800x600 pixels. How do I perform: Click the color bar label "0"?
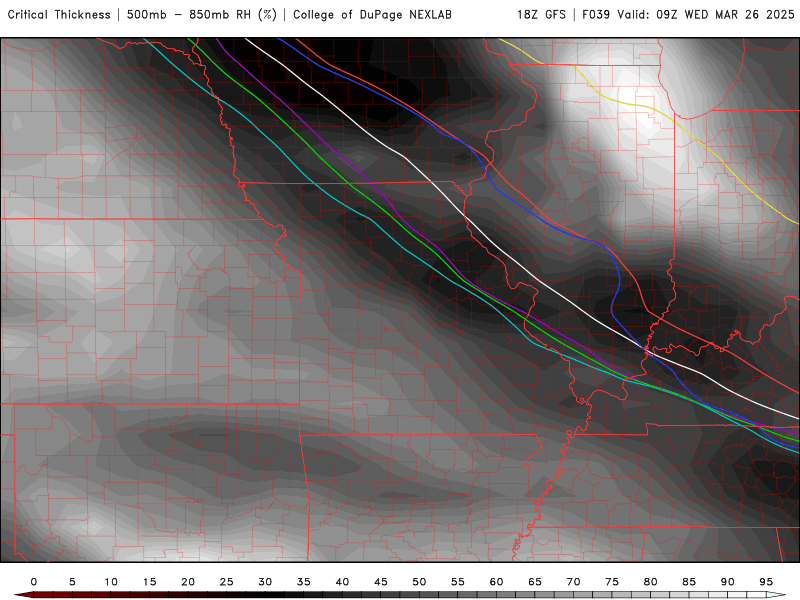point(34,582)
